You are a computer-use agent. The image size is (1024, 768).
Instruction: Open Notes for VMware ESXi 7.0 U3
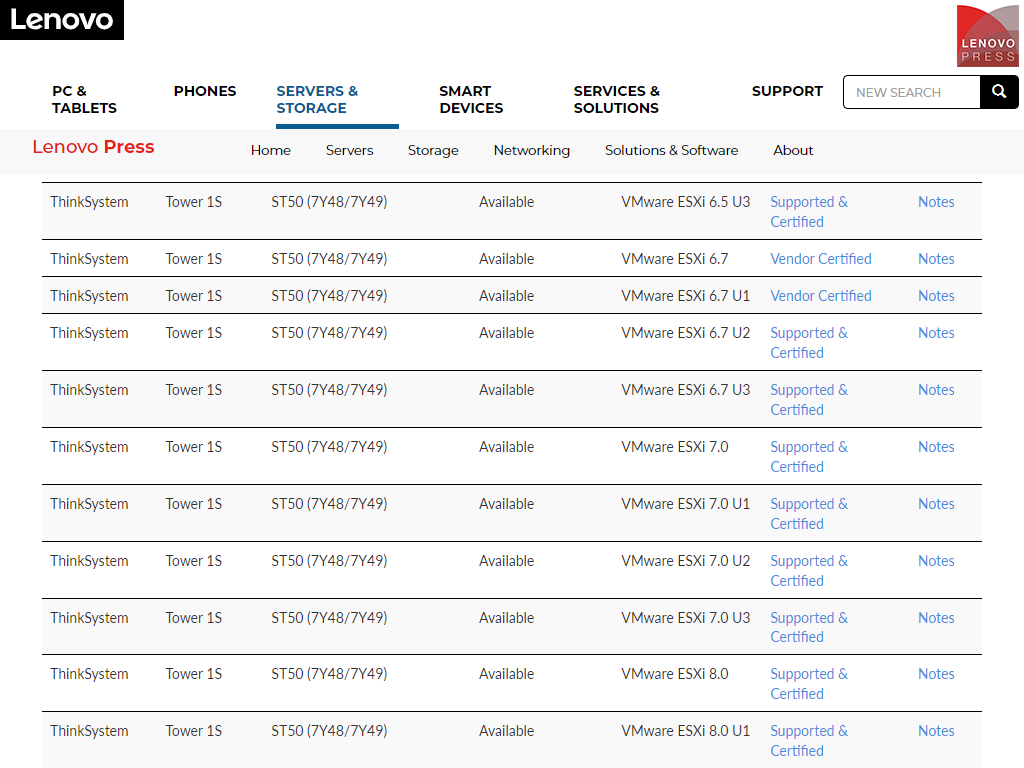pos(936,618)
